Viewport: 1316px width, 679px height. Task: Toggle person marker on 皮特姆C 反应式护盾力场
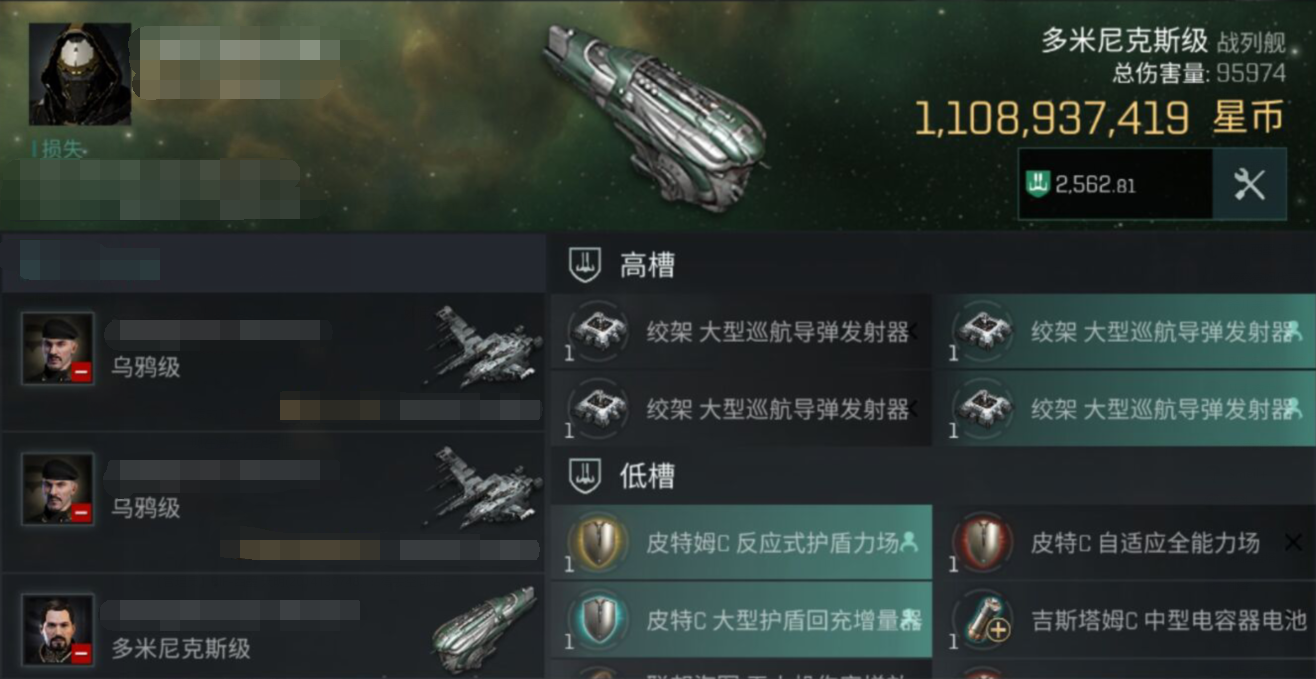tap(908, 542)
